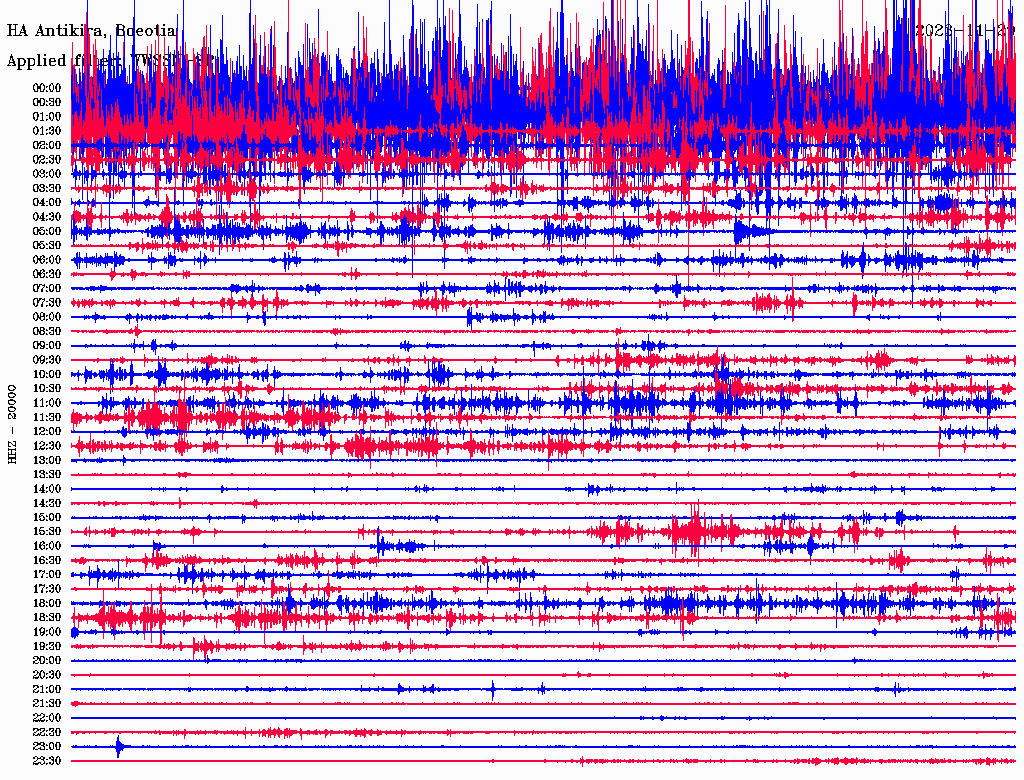Select the 23:00 time label
Image resolution: width=1024 pixels, height=780 pixels.
(47, 747)
